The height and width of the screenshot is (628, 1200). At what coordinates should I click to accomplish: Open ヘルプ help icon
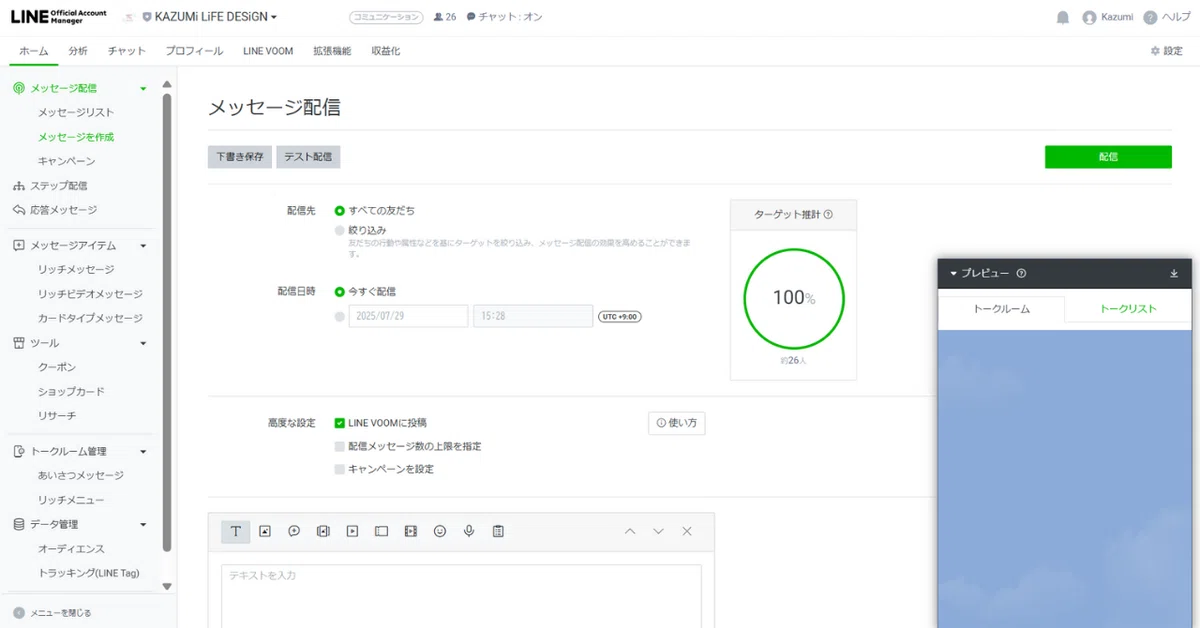click(1150, 17)
